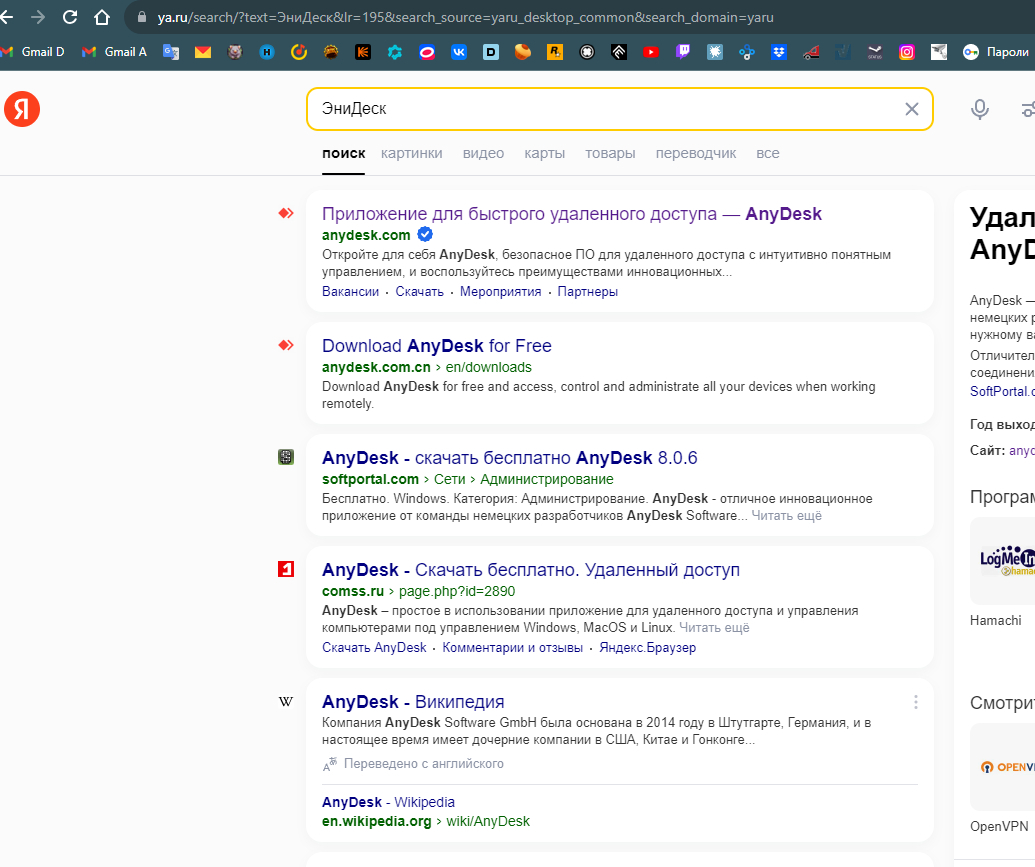Open the 'Комментарии и отзывы' sitelink

513,647
